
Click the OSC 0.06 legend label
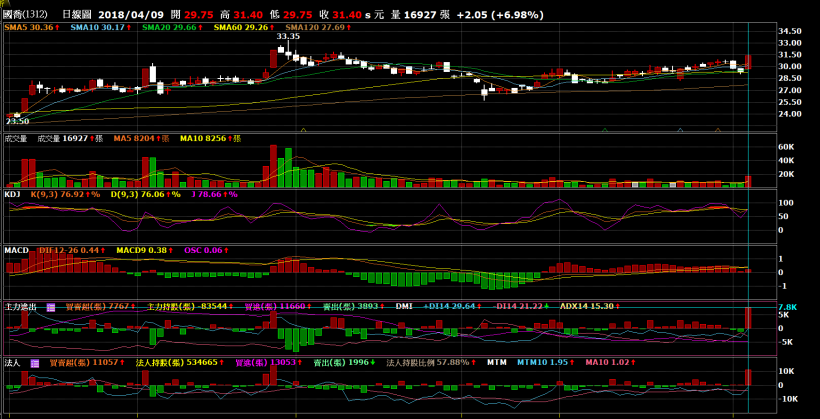tap(204, 250)
